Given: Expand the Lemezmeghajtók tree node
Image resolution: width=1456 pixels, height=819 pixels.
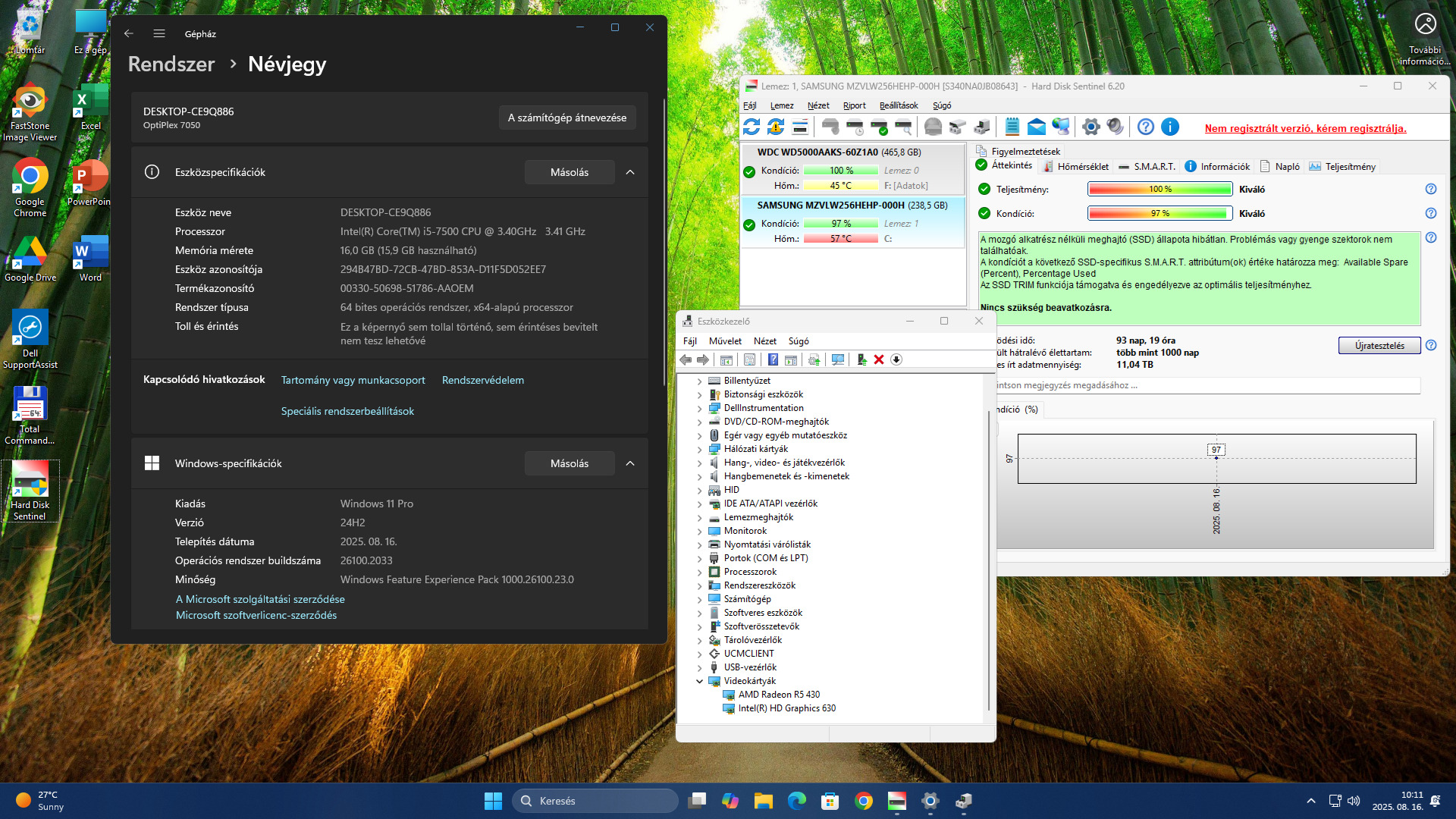Looking at the screenshot, I should 699,517.
